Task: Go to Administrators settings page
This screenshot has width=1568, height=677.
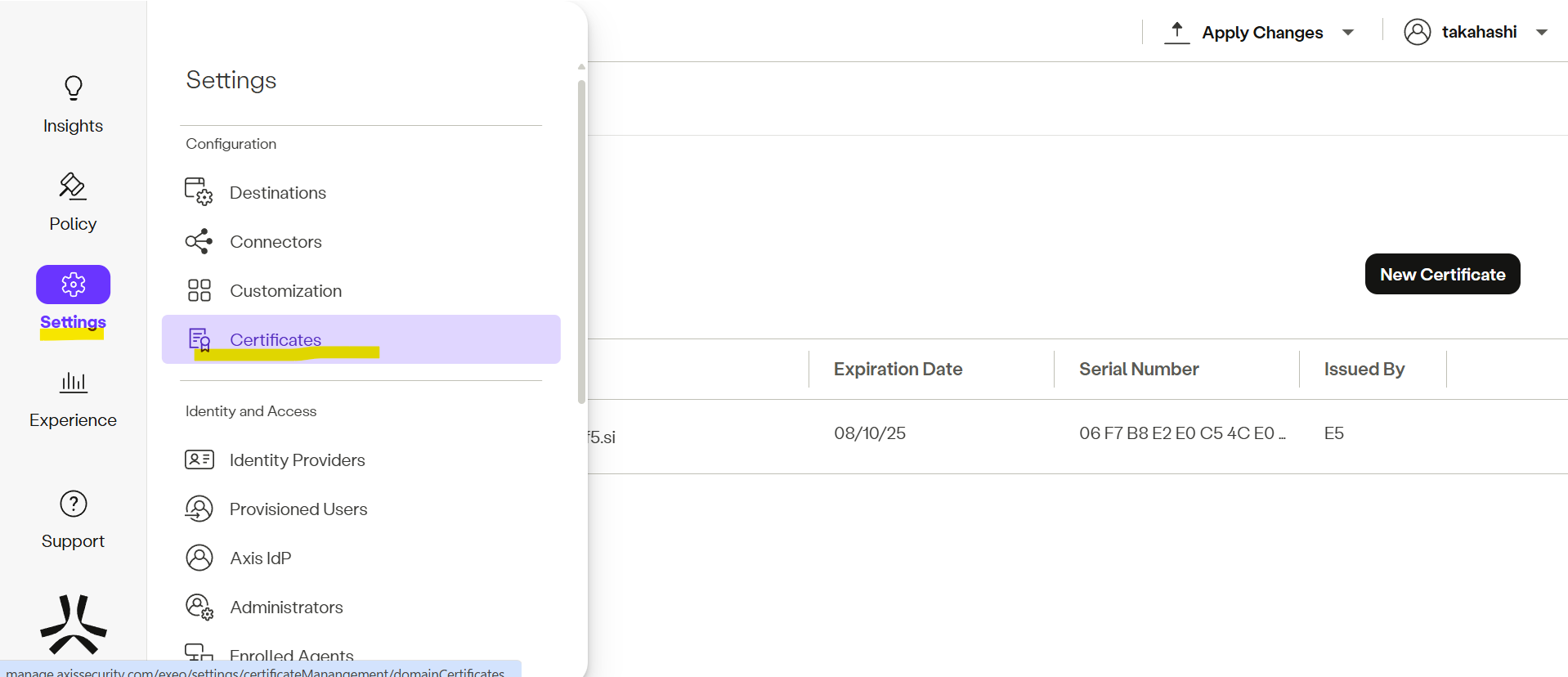Action: point(286,607)
